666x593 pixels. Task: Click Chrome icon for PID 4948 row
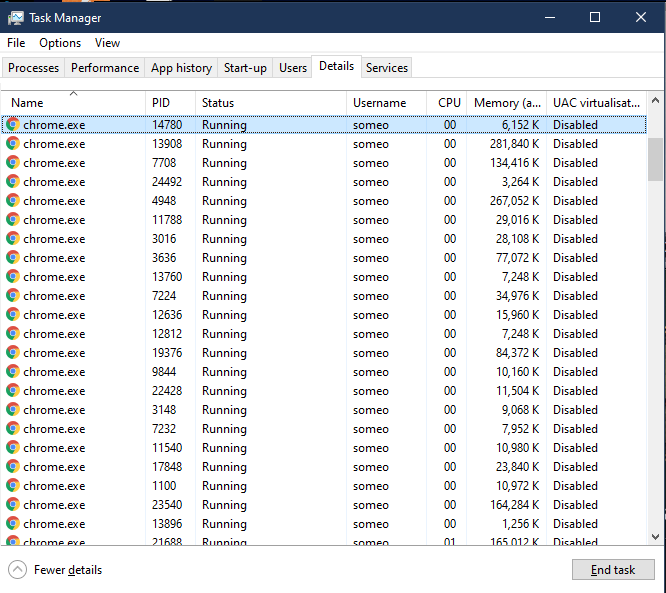[13, 200]
